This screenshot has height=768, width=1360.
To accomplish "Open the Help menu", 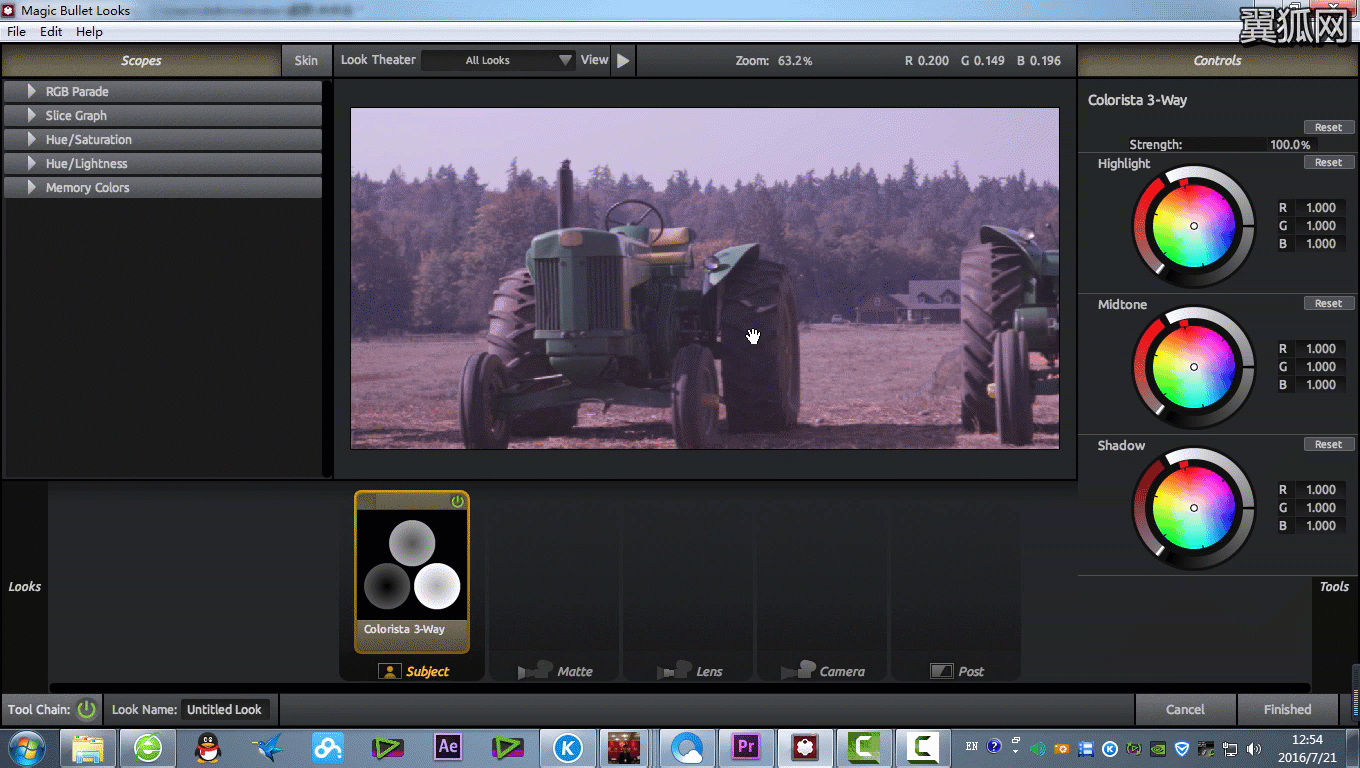I will (x=89, y=31).
